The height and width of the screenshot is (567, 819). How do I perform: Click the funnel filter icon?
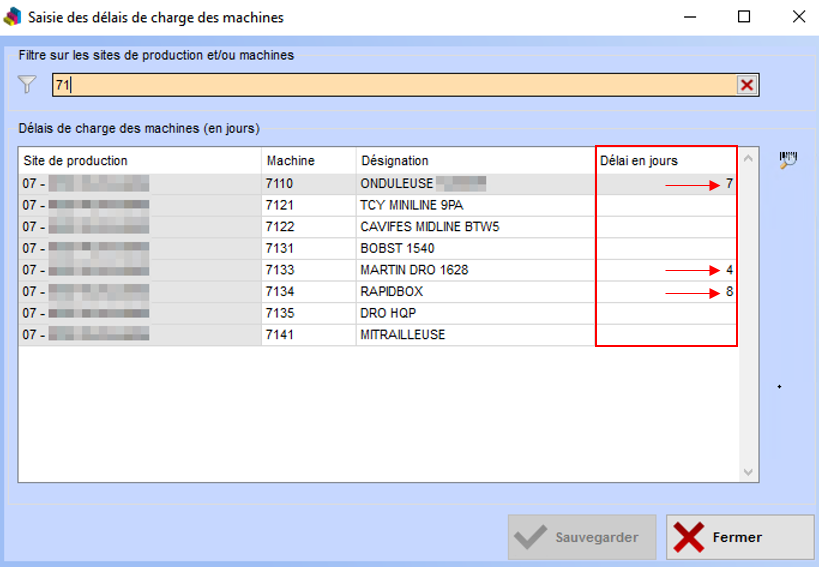pyautogui.click(x=27, y=85)
